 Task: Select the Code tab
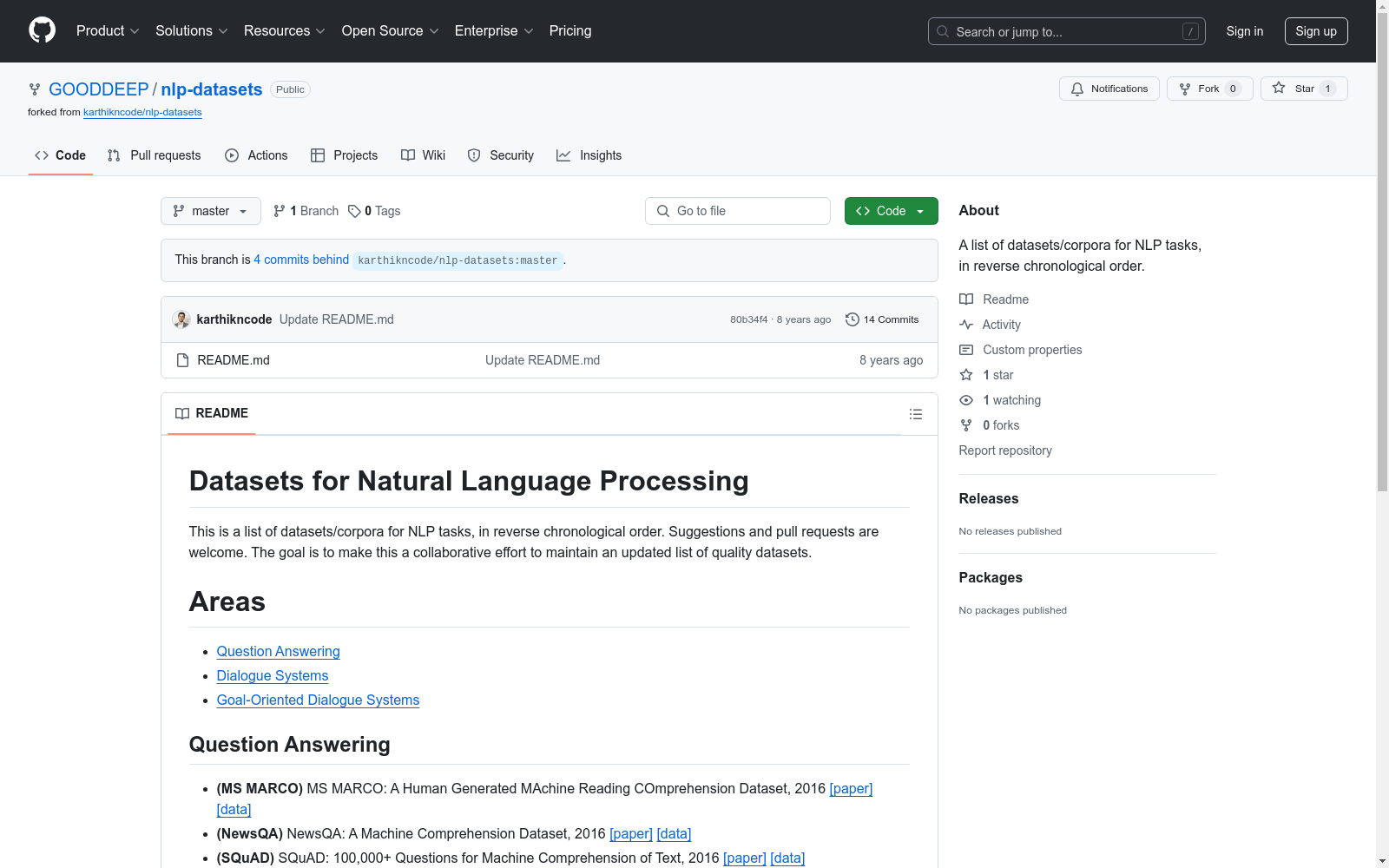[61, 155]
